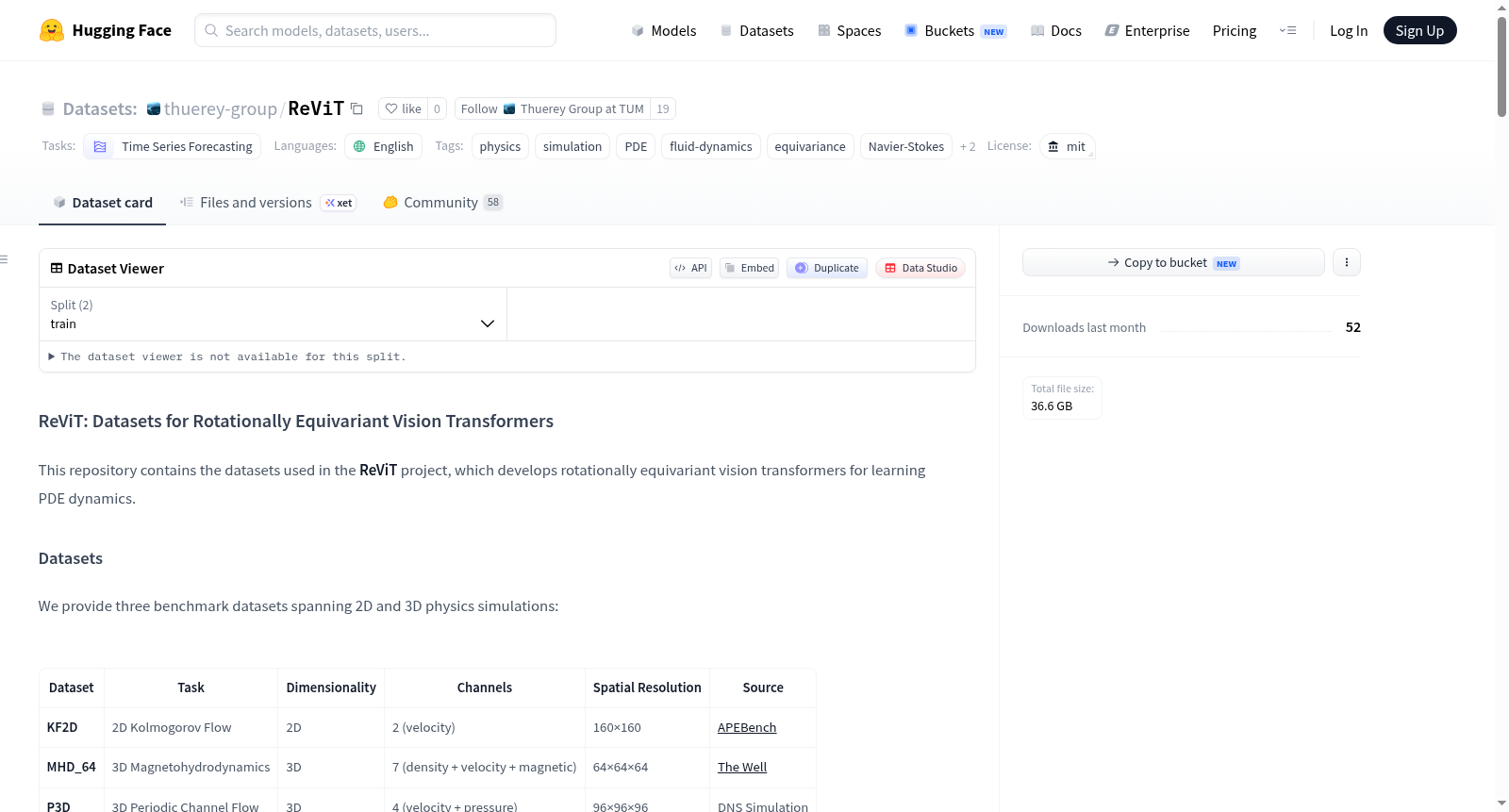
Task: Open Models in the top navigation
Action: point(664,30)
